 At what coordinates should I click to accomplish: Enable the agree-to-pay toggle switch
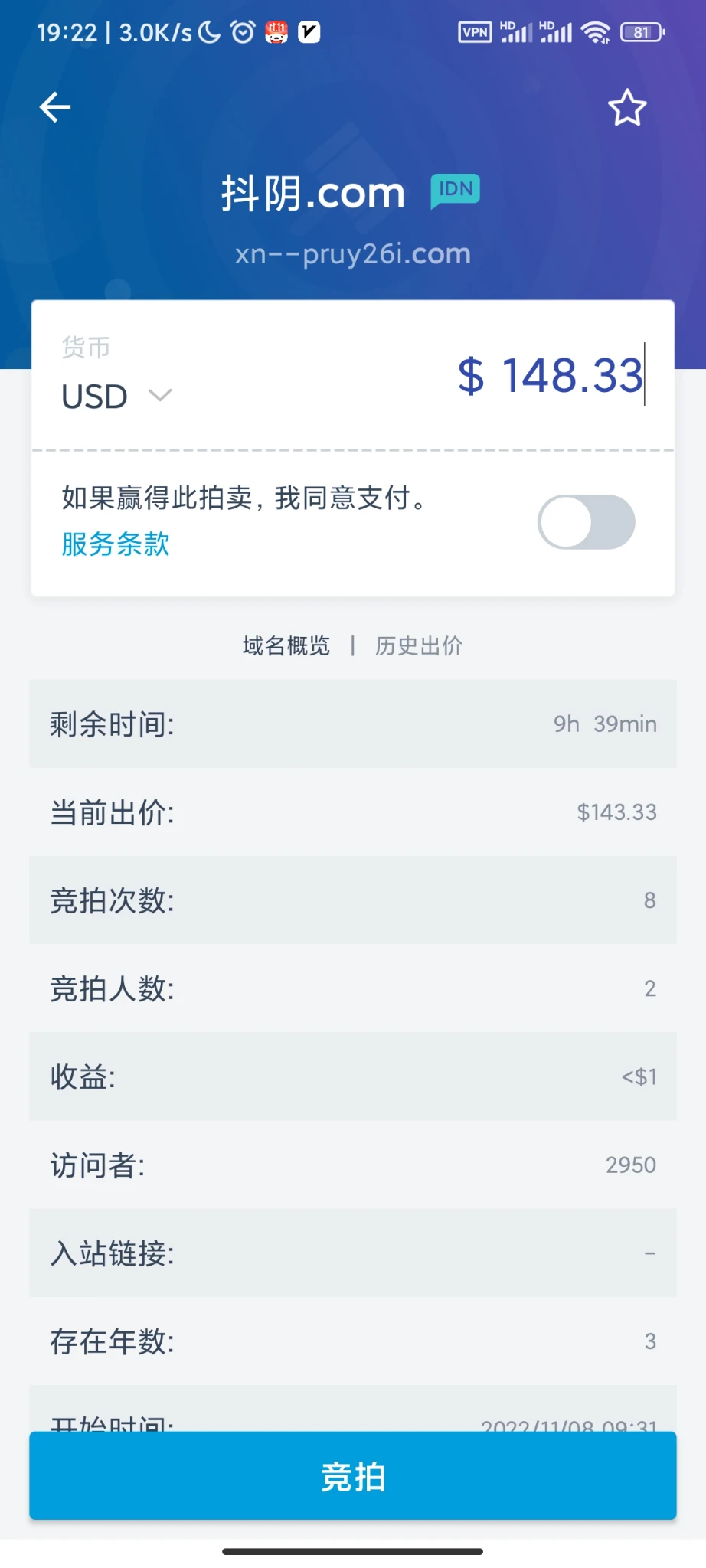[586, 522]
